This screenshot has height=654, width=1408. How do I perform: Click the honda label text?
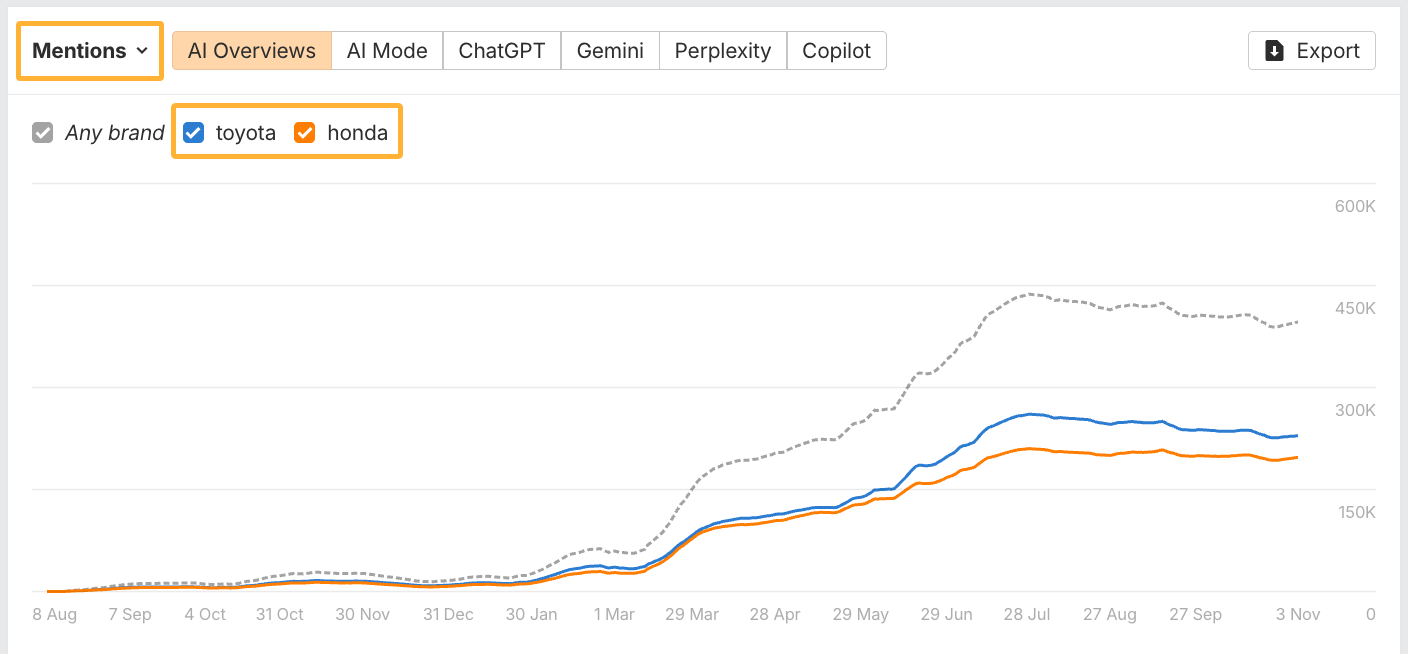(358, 131)
